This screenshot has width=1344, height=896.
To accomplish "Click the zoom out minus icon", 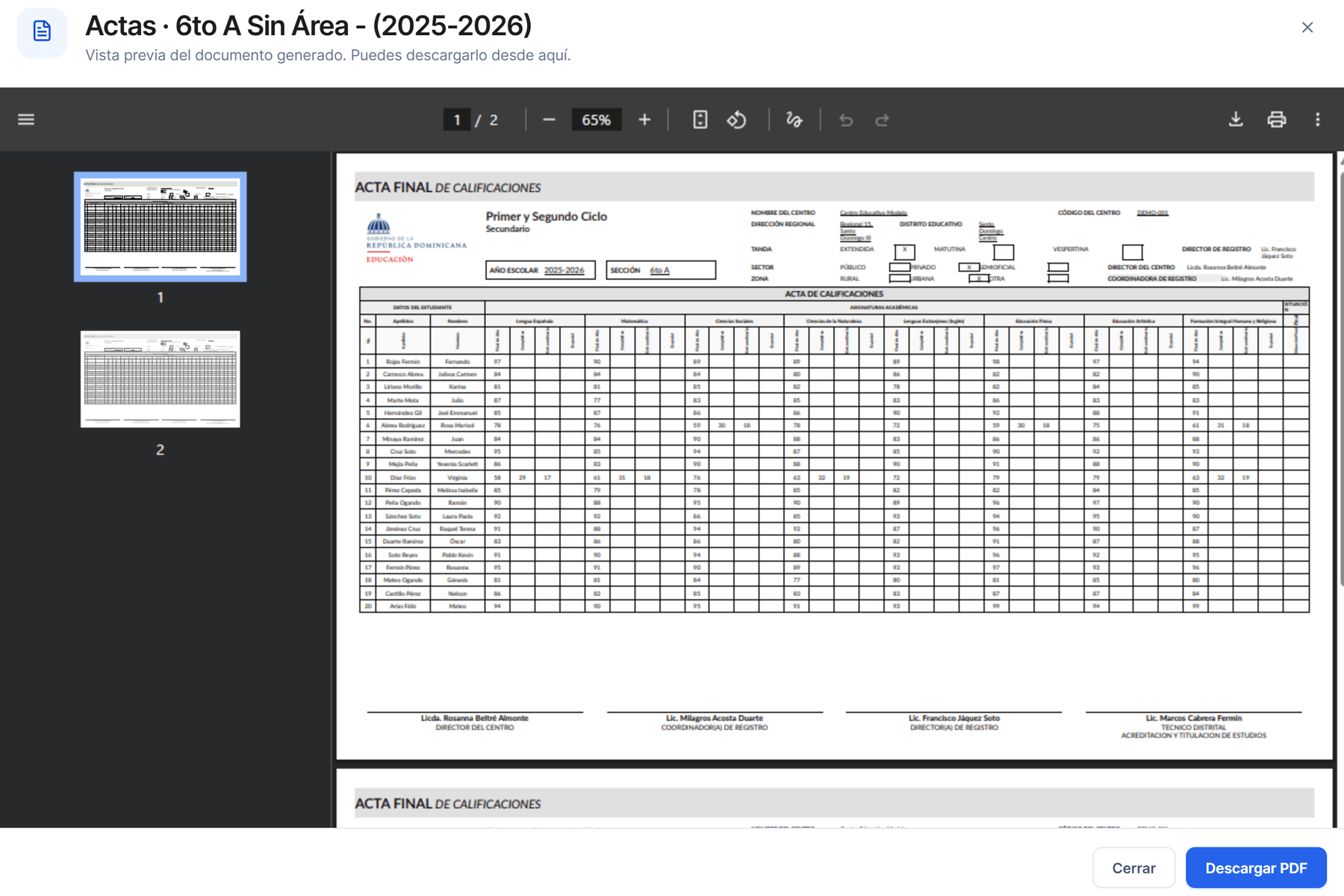I will [x=549, y=119].
